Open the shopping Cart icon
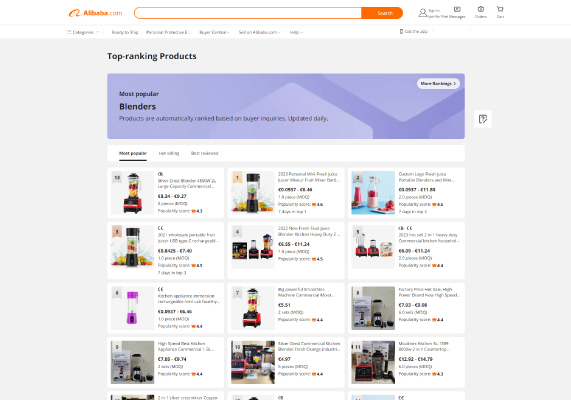The height and width of the screenshot is (400, 571). 500,9
